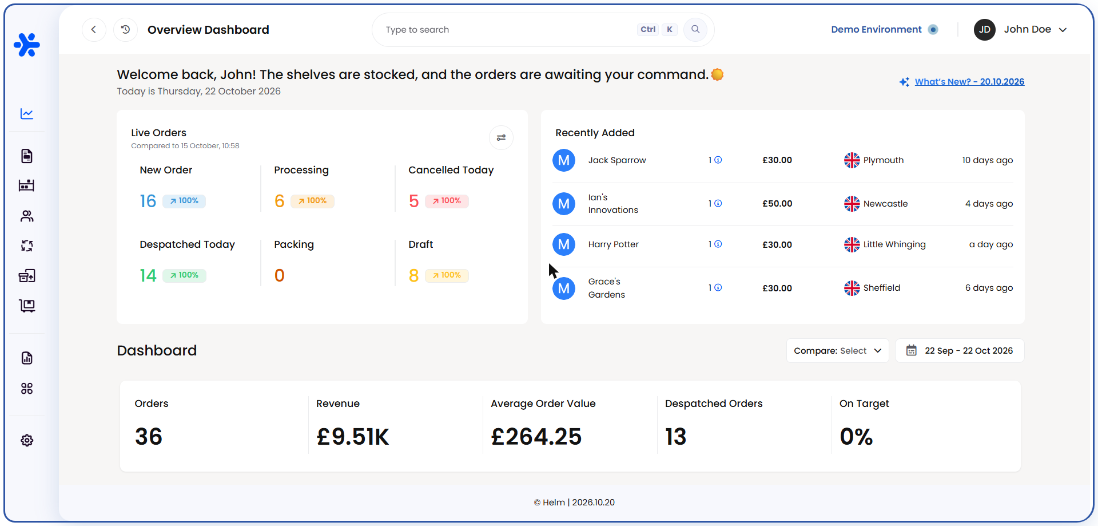Open the Ian's Innovations order name

click(x=613, y=204)
